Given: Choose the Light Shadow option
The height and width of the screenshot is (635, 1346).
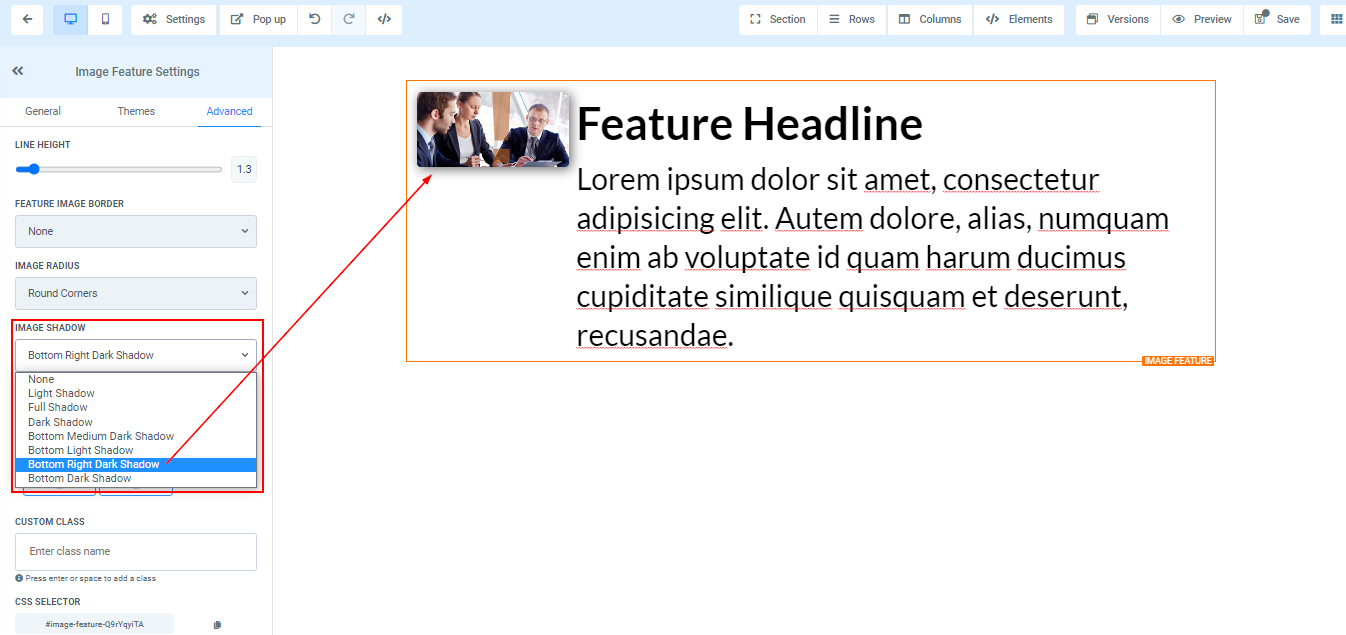Looking at the screenshot, I should [x=61, y=393].
